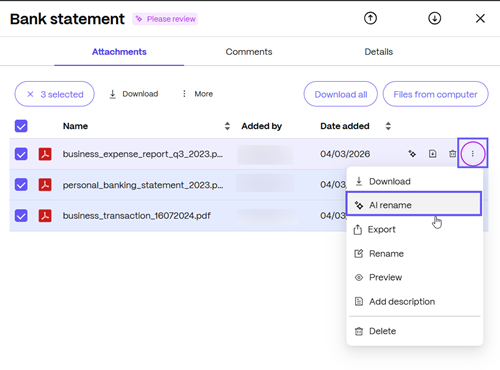The height and width of the screenshot is (370, 500).
Task: Sort by the Date added column arrows
Action: [x=388, y=126]
